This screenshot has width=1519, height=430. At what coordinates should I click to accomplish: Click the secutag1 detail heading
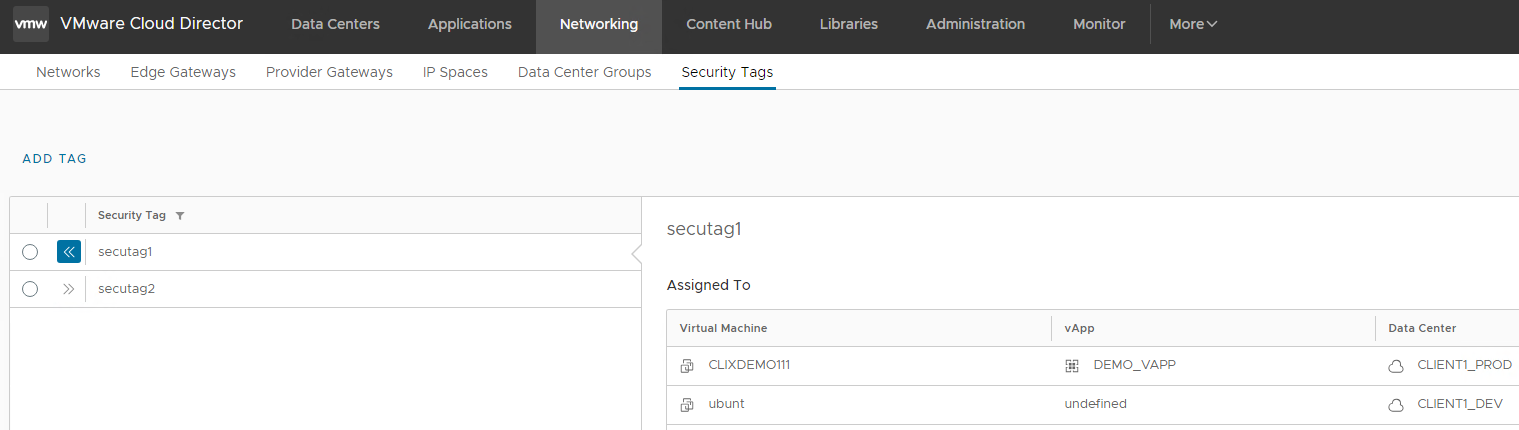pyautogui.click(x=704, y=229)
